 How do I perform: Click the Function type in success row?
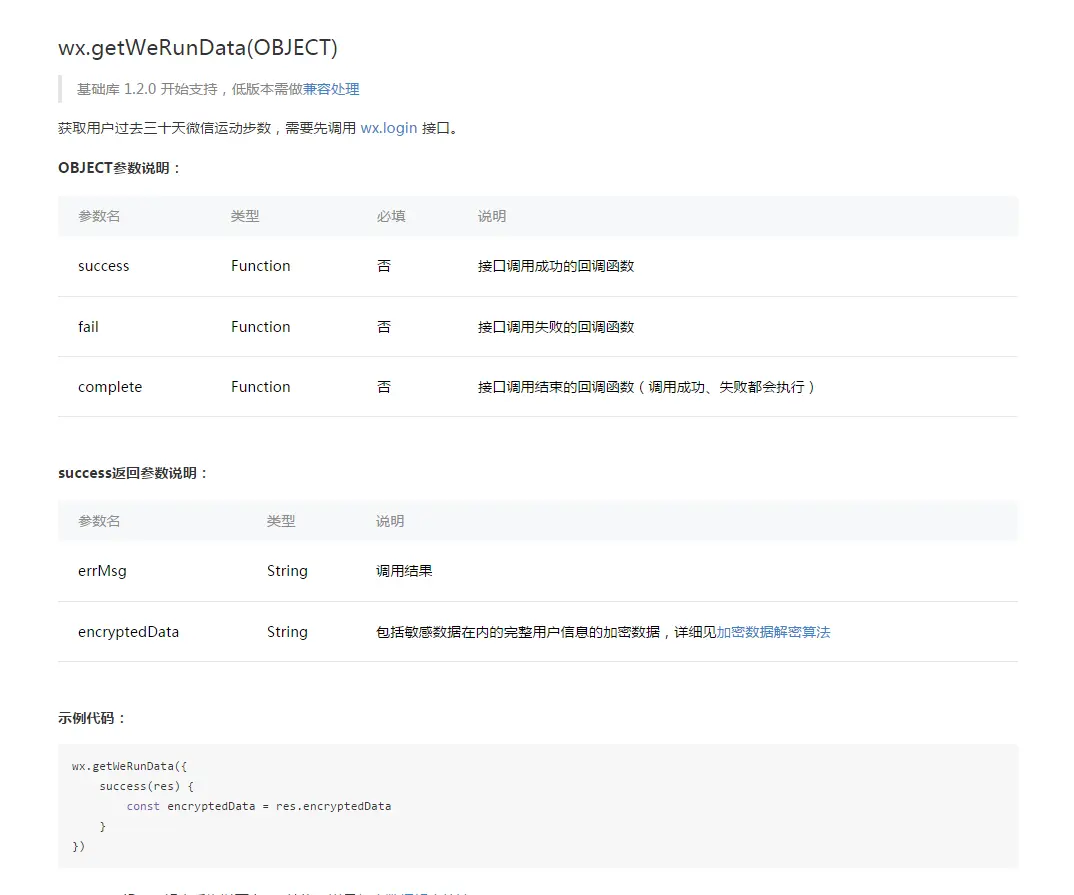260,266
